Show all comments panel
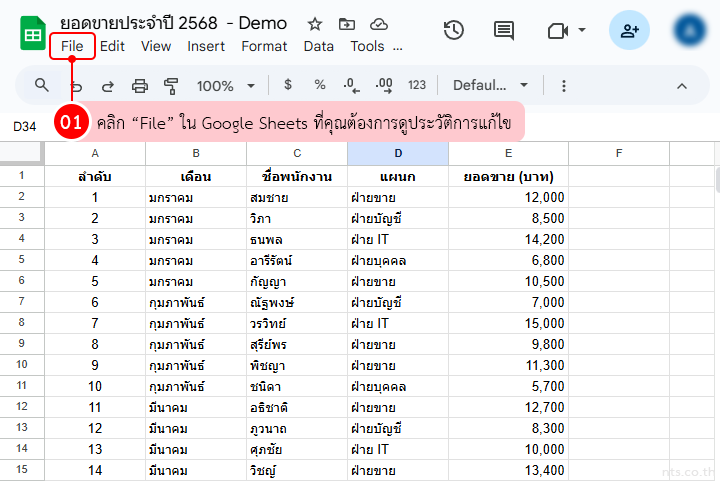The image size is (720, 481). click(x=505, y=30)
